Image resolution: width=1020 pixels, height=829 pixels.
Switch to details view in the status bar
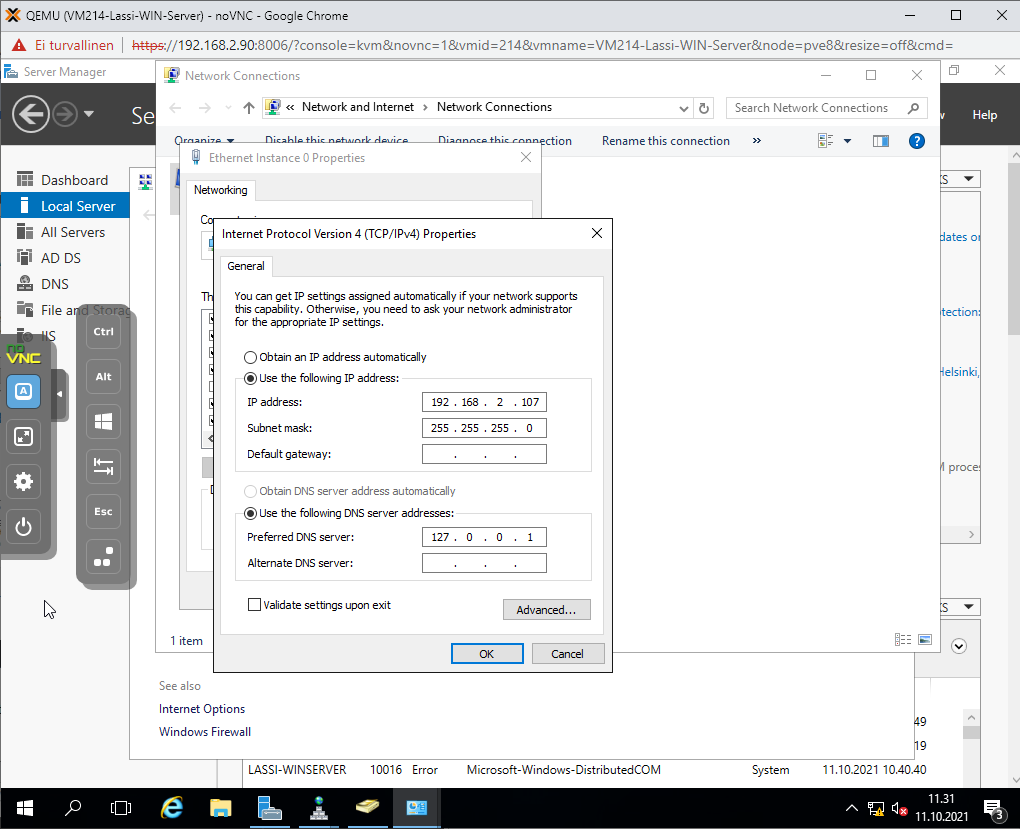click(903, 640)
